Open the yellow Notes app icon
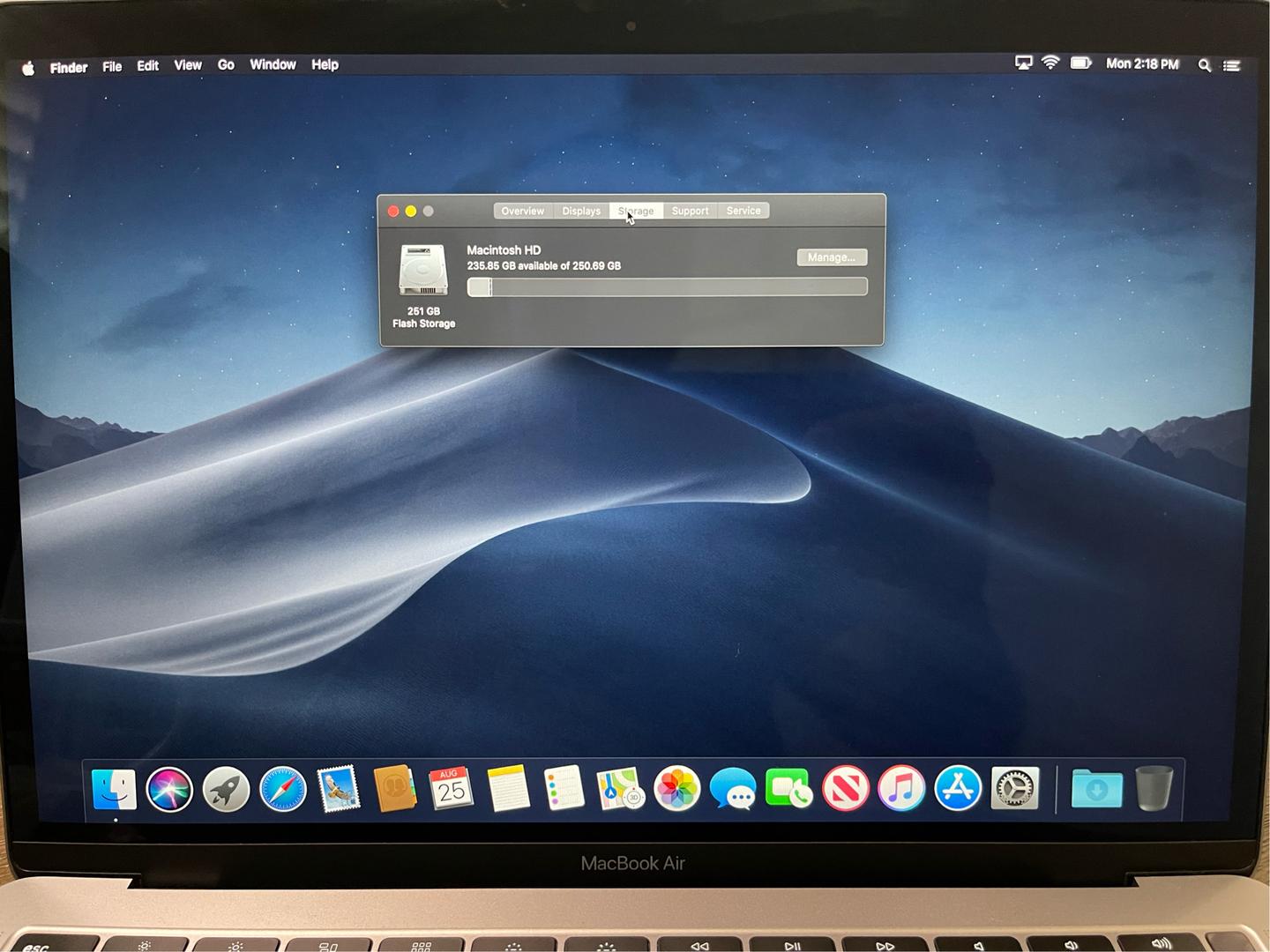 pyautogui.click(x=508, y=789)
